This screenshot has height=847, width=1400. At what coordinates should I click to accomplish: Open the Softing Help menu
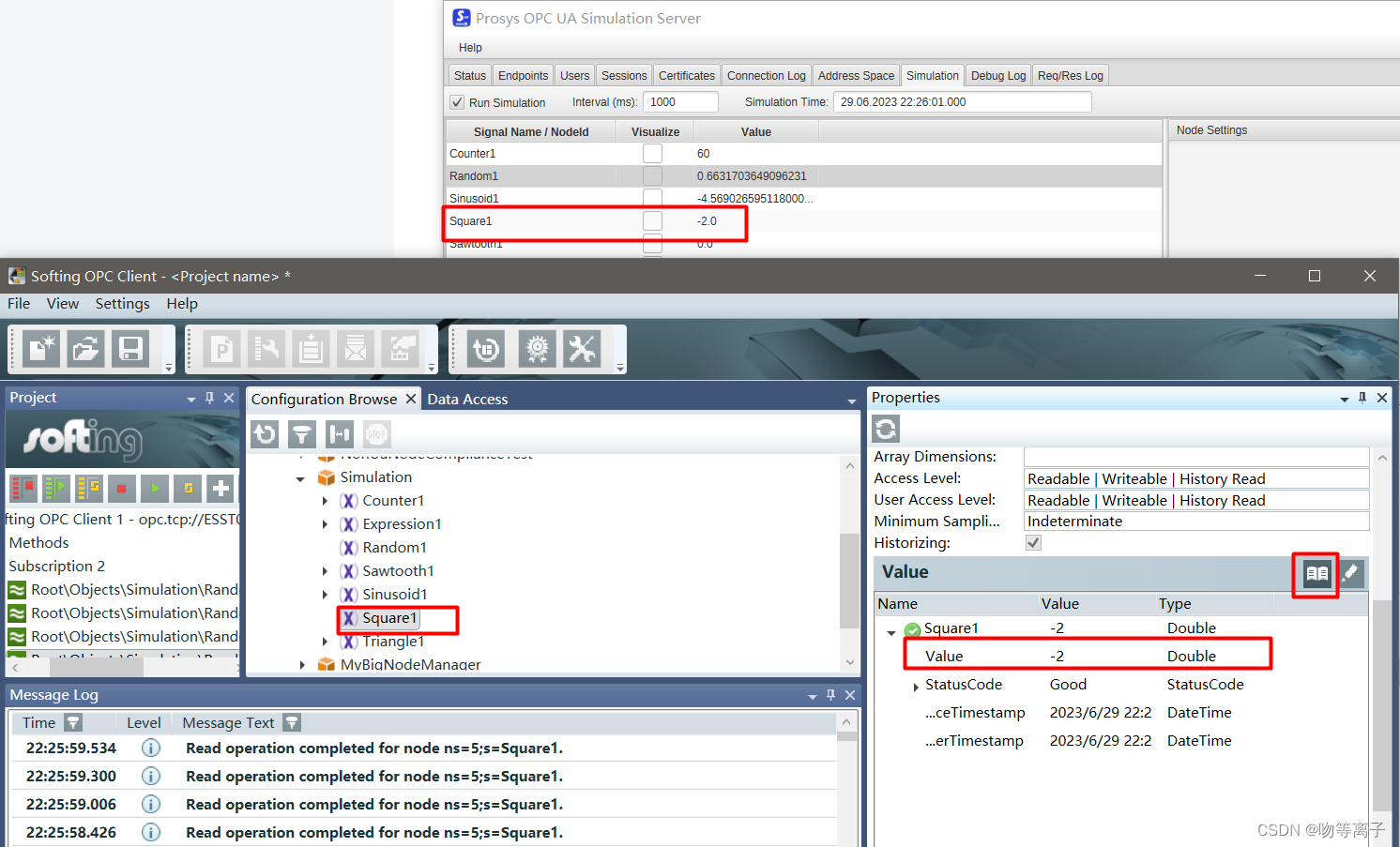click(182, 304)
